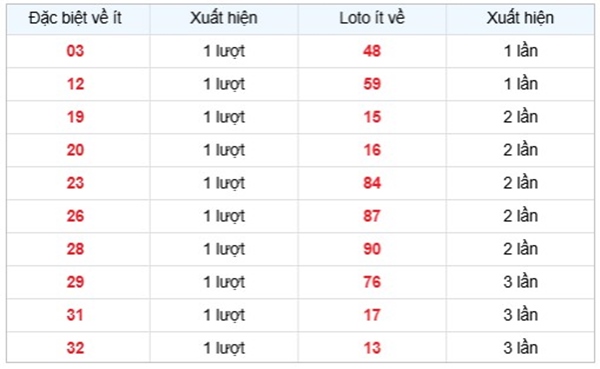Choose special number 20
600x369 pixels.
pos(75,150)
